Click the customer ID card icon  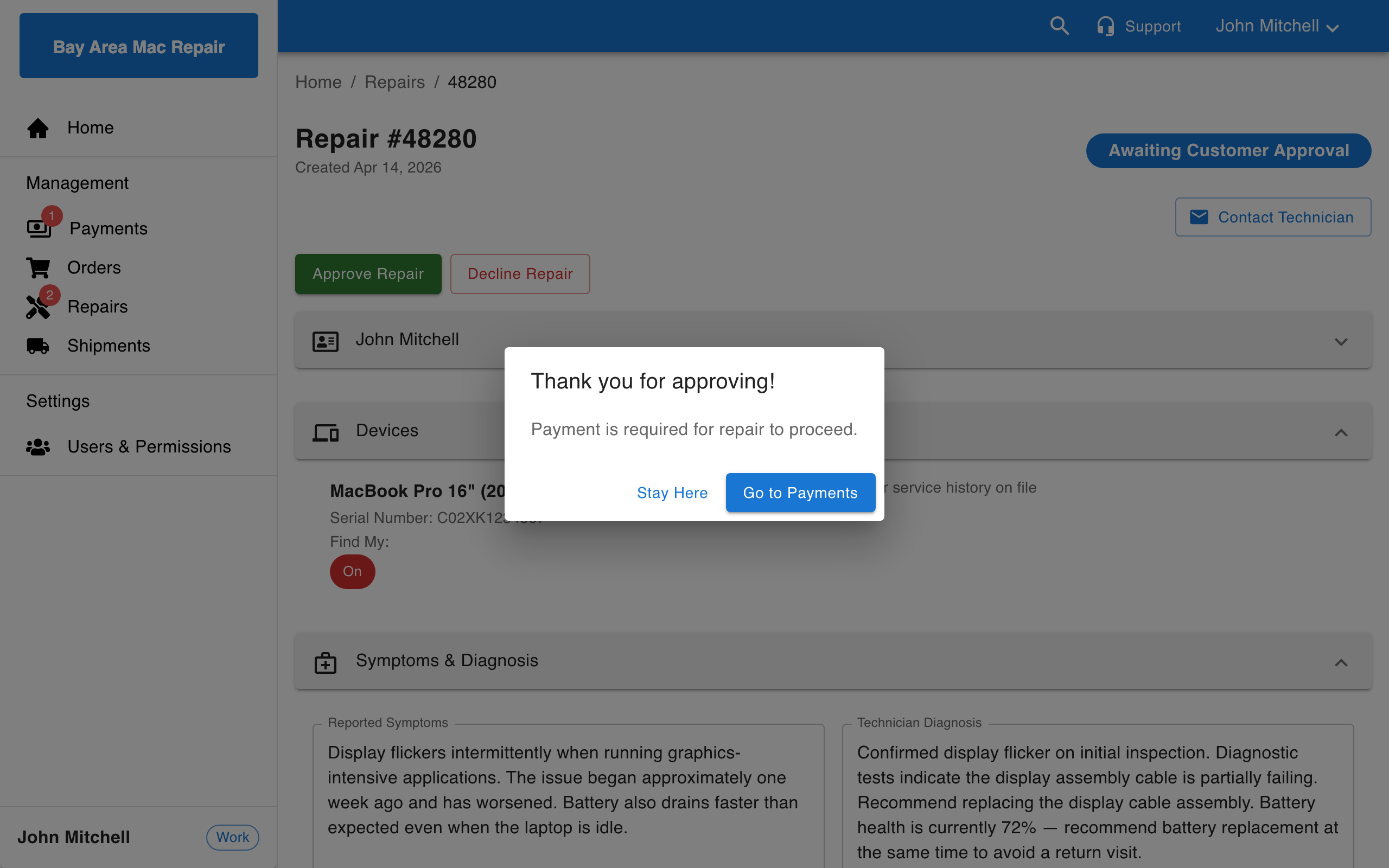[x=326, y=341]
